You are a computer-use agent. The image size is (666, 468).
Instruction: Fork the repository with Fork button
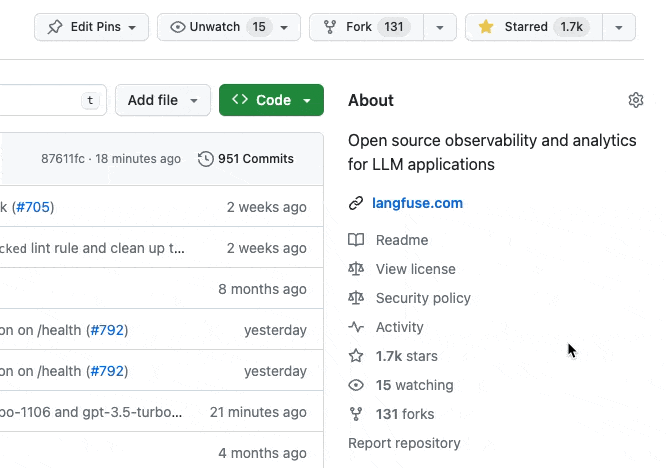[x=365, y=27]
